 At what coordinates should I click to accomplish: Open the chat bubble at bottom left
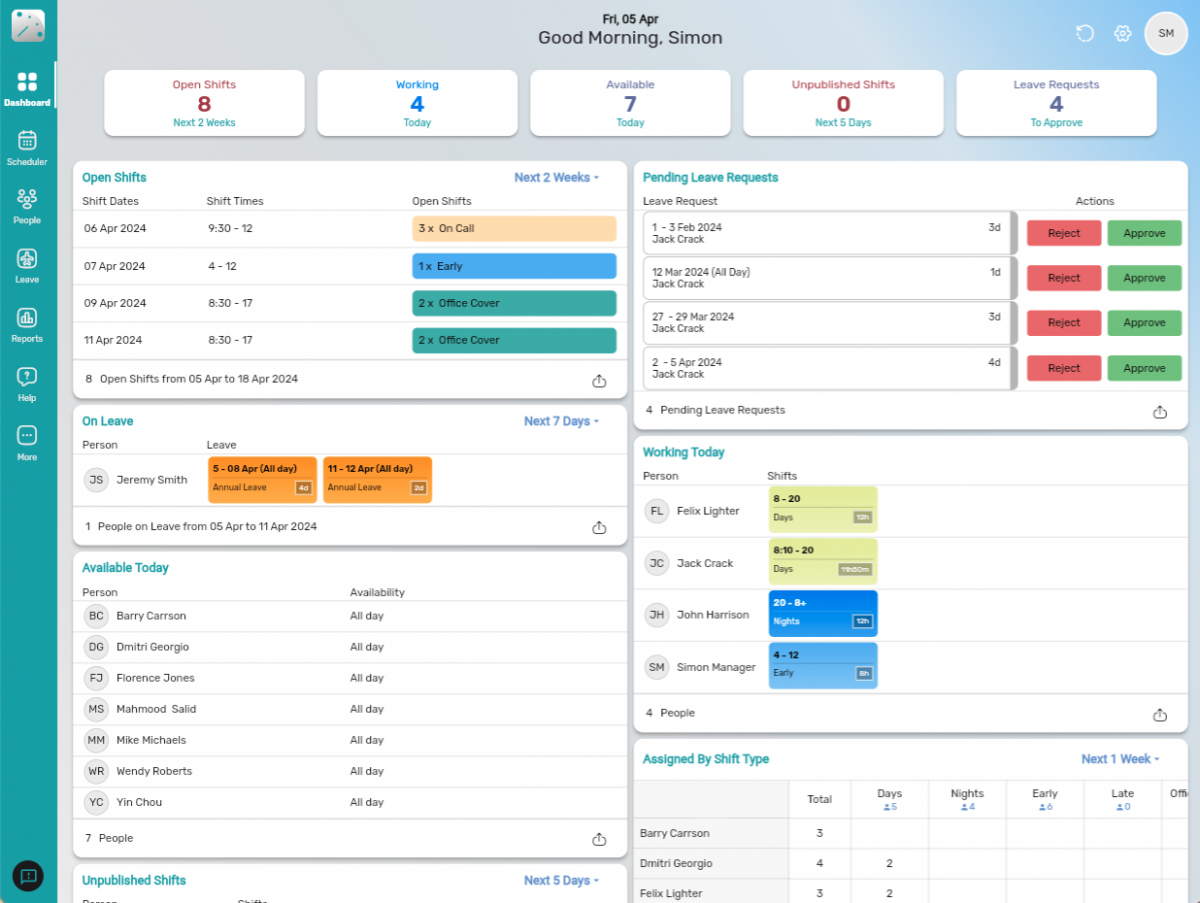pyautogui.click(x=27, y=876)
